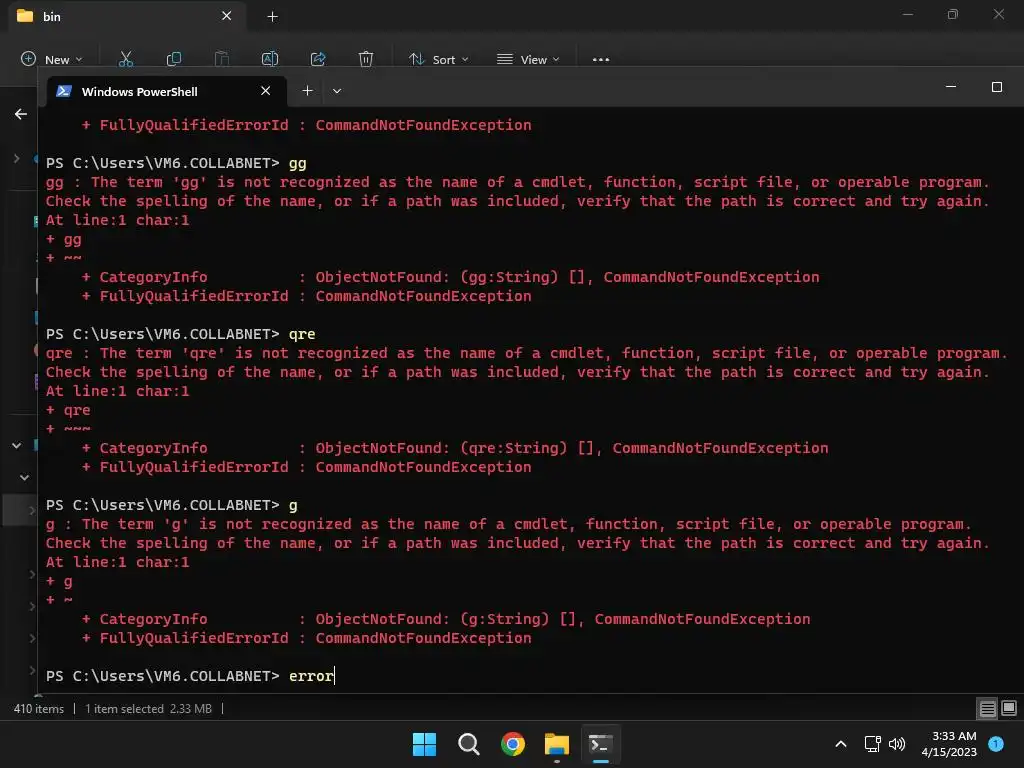Viewport: 1024px width, 768px height.
Task: Close the Windows PowerShell tab
Action: [x=266, y=91]
